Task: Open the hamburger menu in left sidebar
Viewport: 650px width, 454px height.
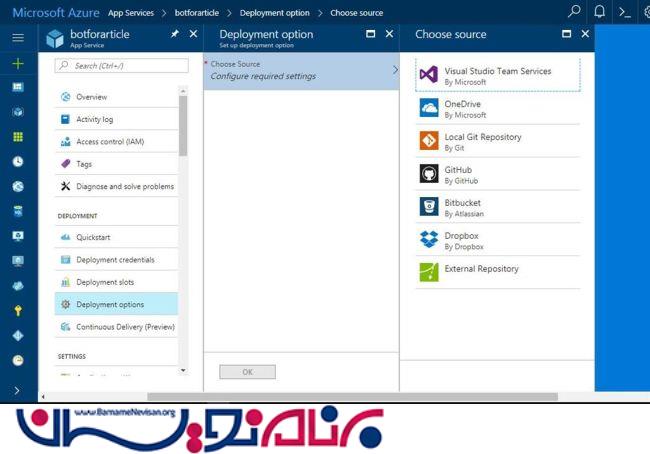Action: pos(18,38)
